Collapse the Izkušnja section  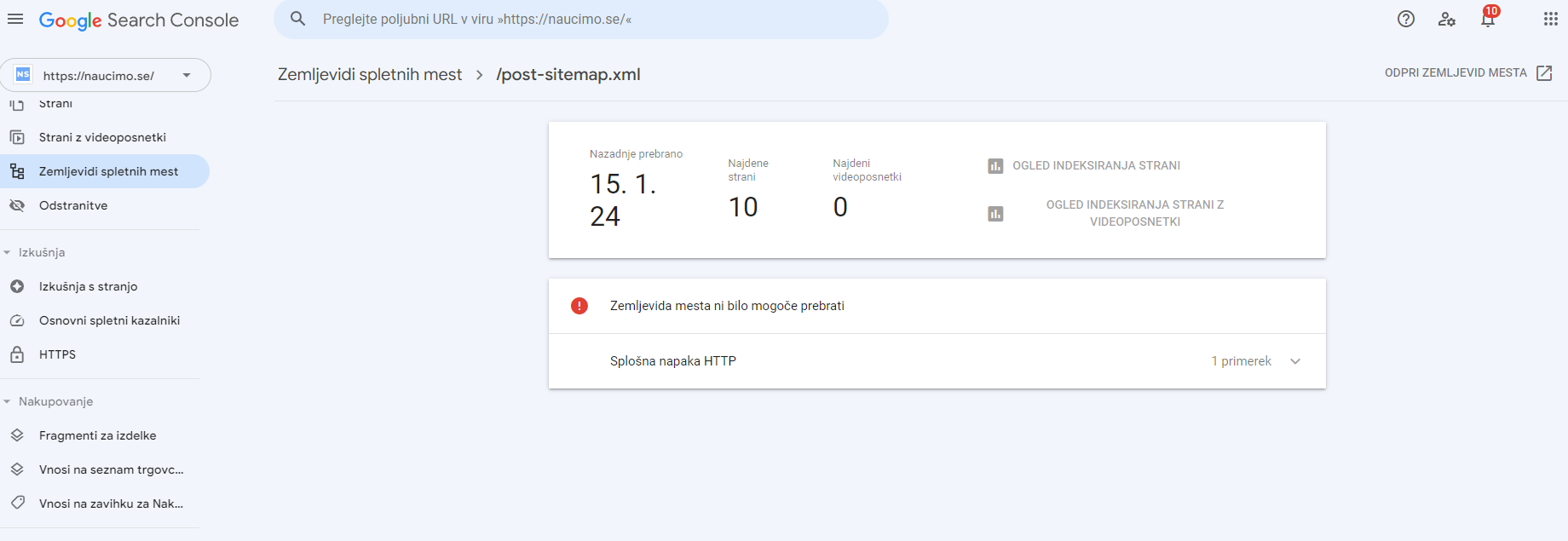[7, 253]
